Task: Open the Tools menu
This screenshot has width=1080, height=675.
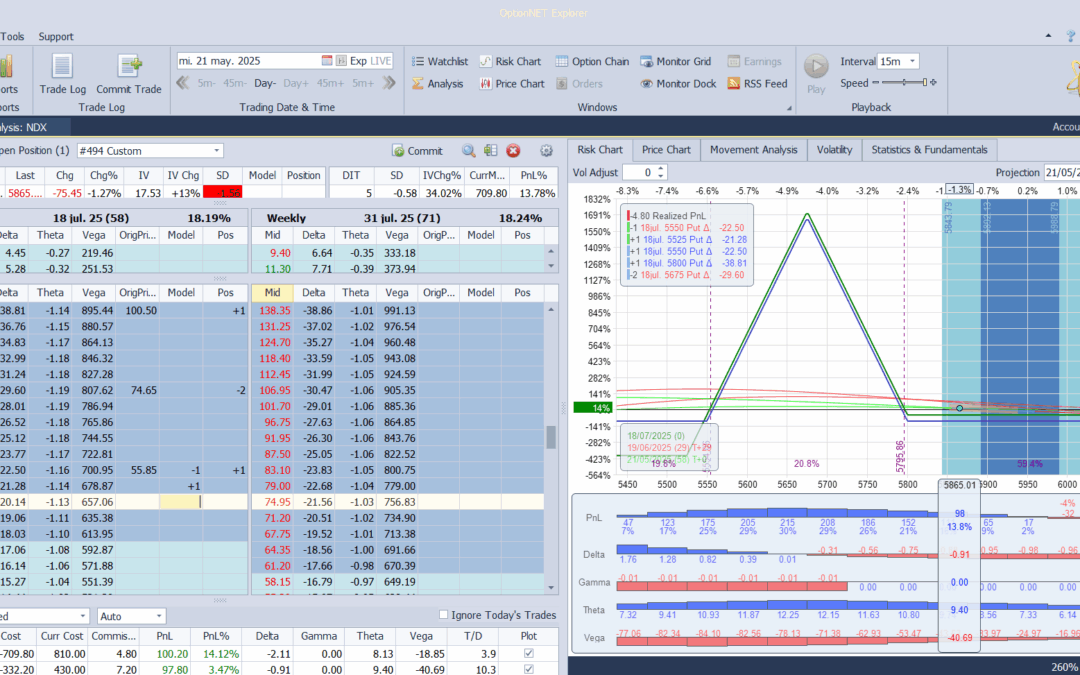Action: tap(12, 37)
